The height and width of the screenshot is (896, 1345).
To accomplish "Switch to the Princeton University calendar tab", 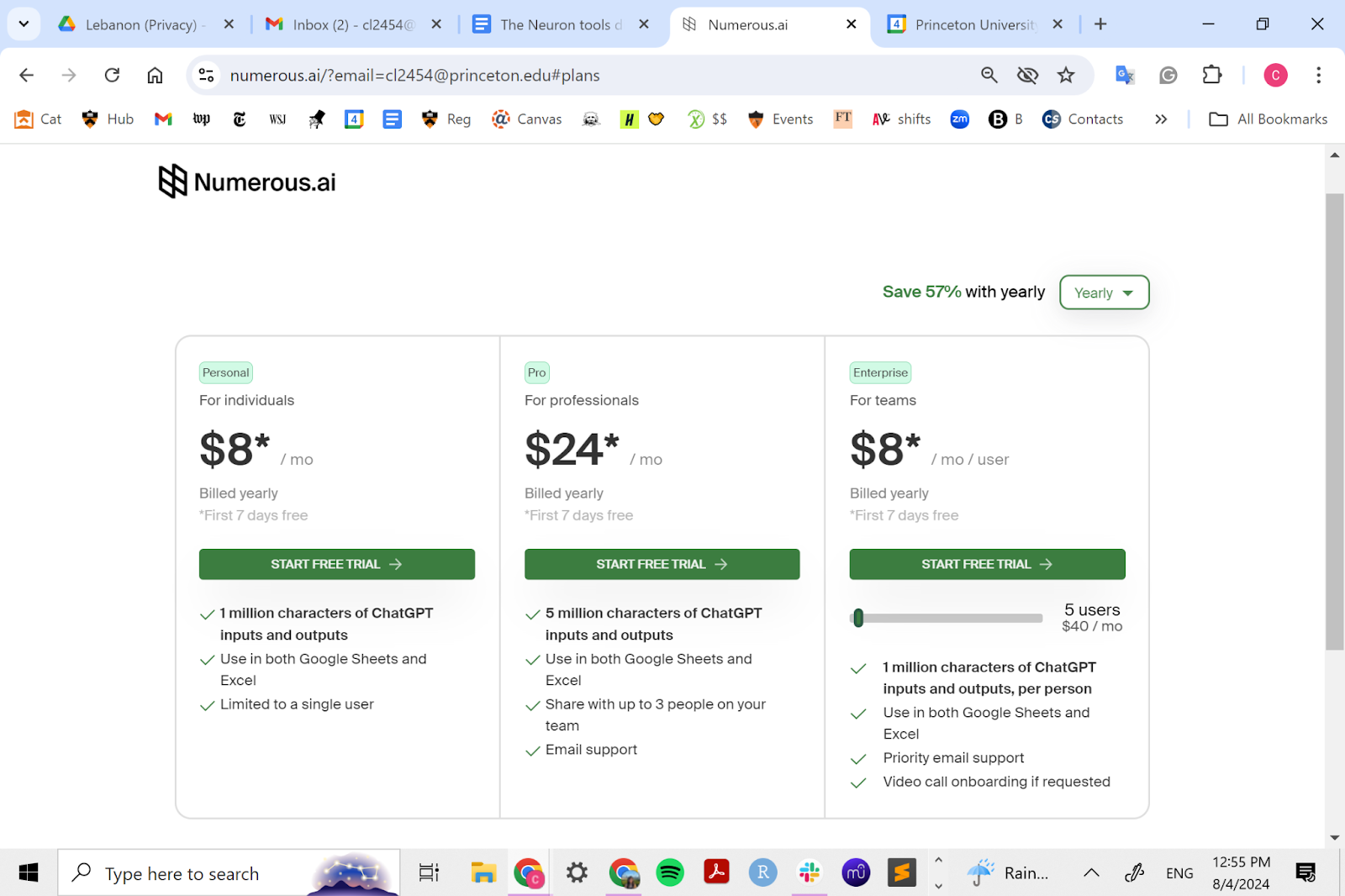I will coord(975,24).
